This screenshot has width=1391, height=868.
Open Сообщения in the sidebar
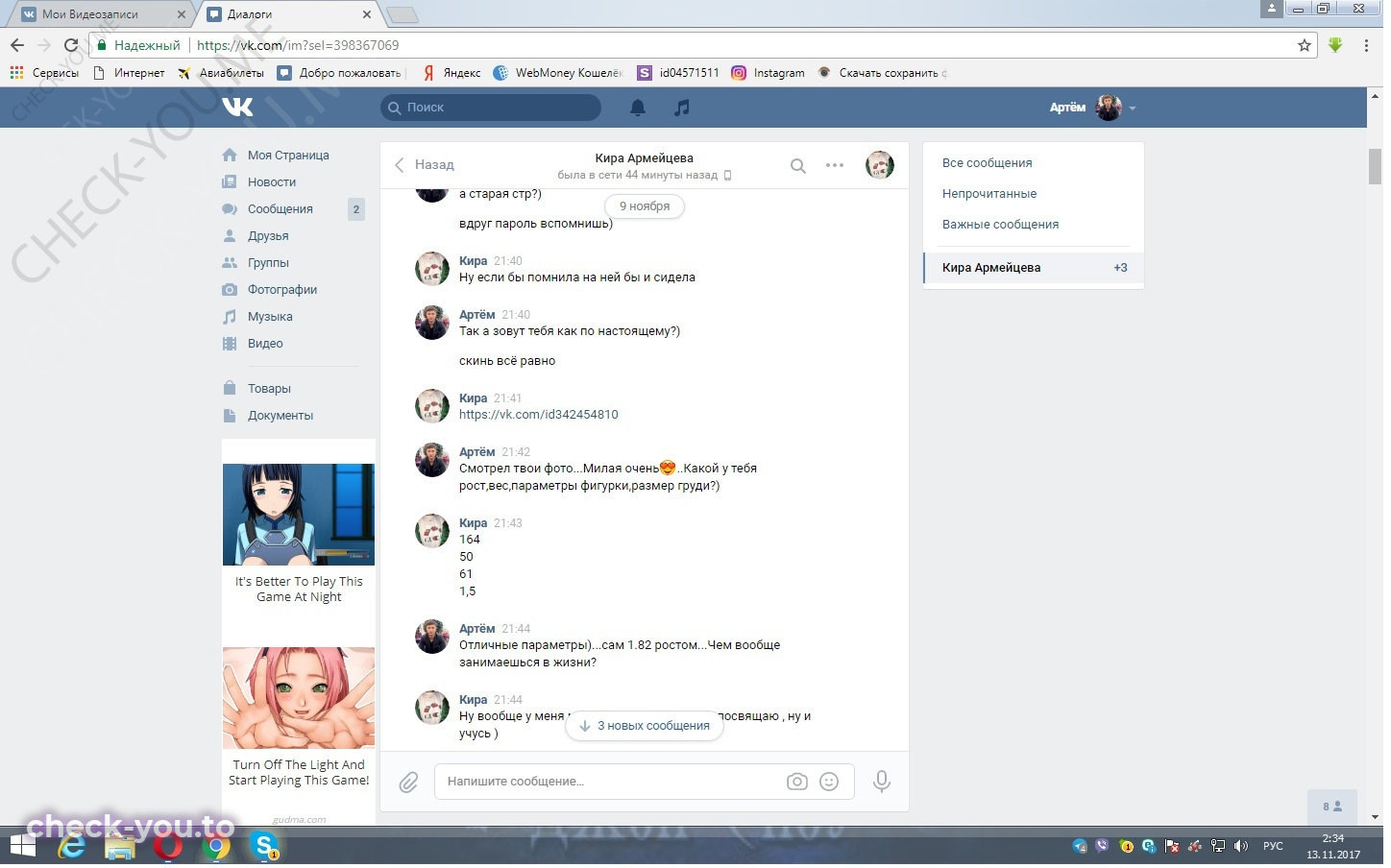281,209
